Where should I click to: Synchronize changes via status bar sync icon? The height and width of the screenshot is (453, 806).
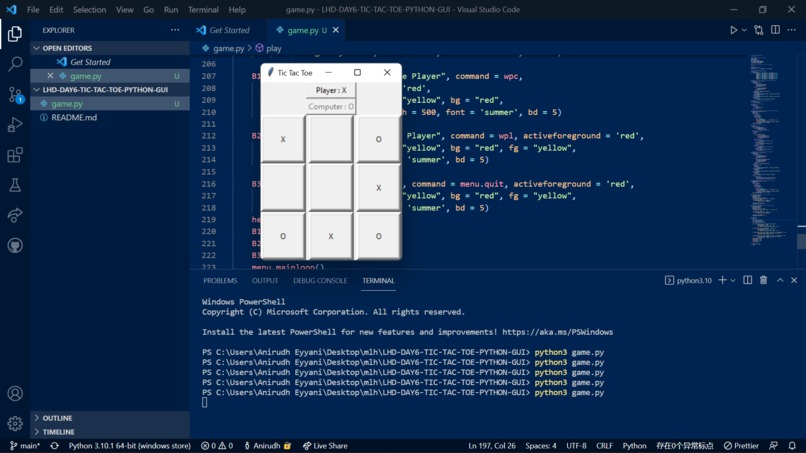54,446
